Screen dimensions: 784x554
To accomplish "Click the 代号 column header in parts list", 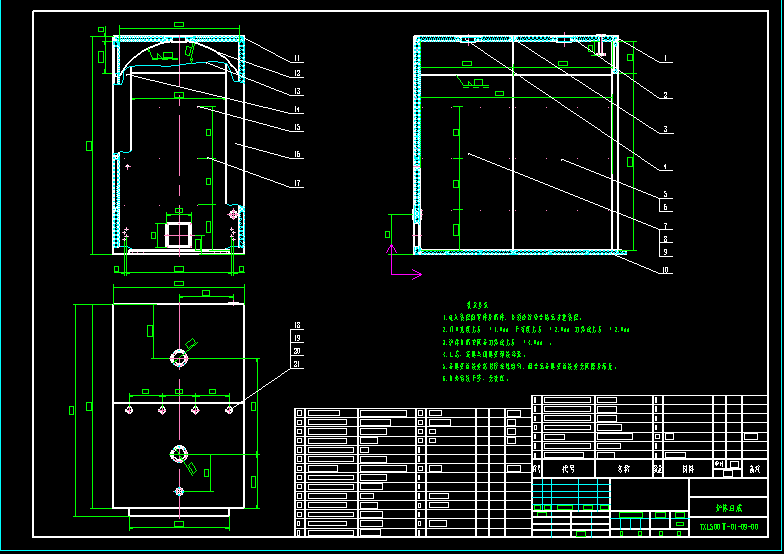I will (x=568, y=469).
